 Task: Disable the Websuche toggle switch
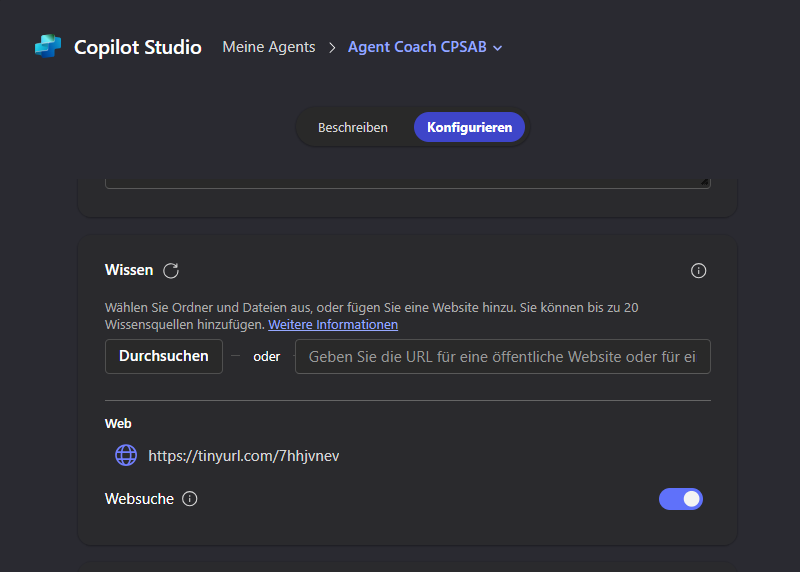(681, 499)
